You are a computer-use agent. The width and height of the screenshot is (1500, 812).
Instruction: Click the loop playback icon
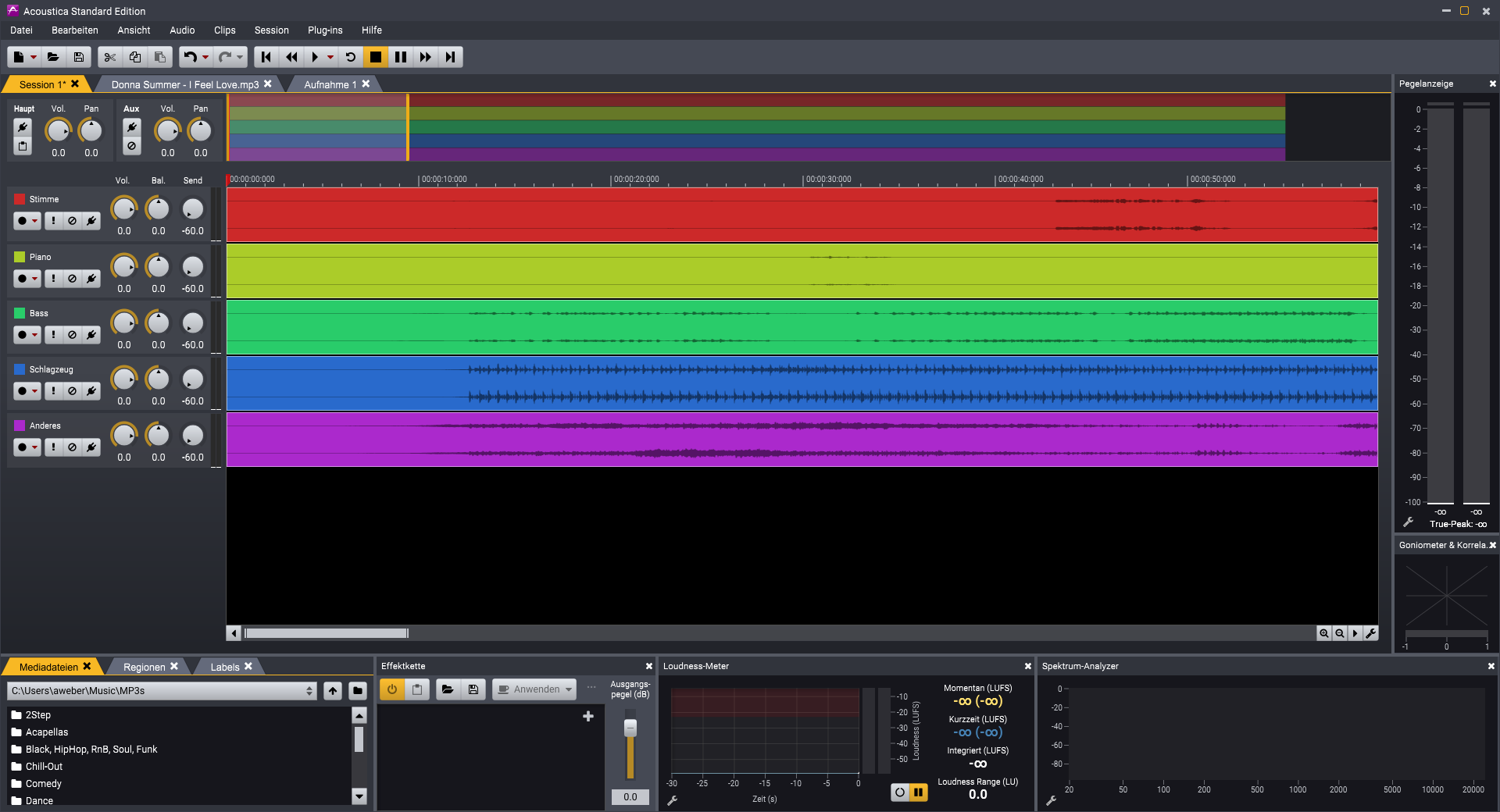(x=351, y=57)
